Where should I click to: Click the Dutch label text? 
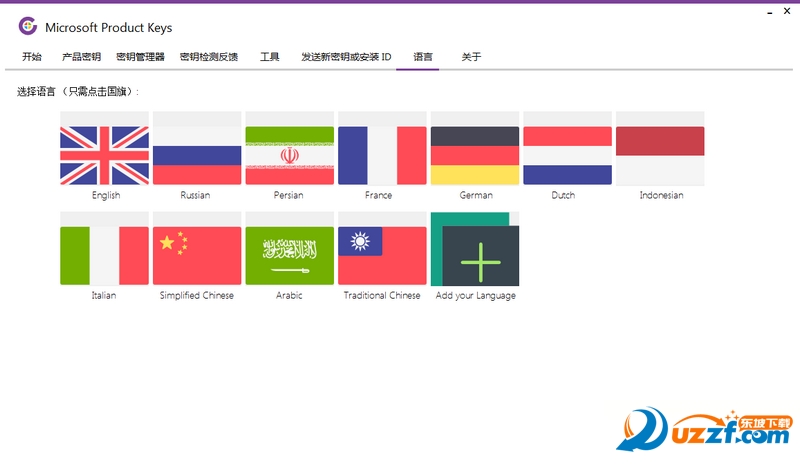coord(563,195)
